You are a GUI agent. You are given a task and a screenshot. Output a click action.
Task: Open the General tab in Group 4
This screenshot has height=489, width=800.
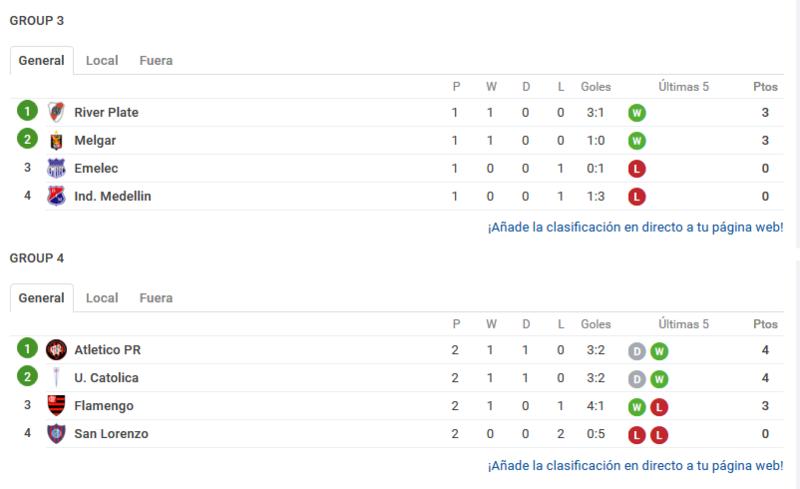pos(42,298)
